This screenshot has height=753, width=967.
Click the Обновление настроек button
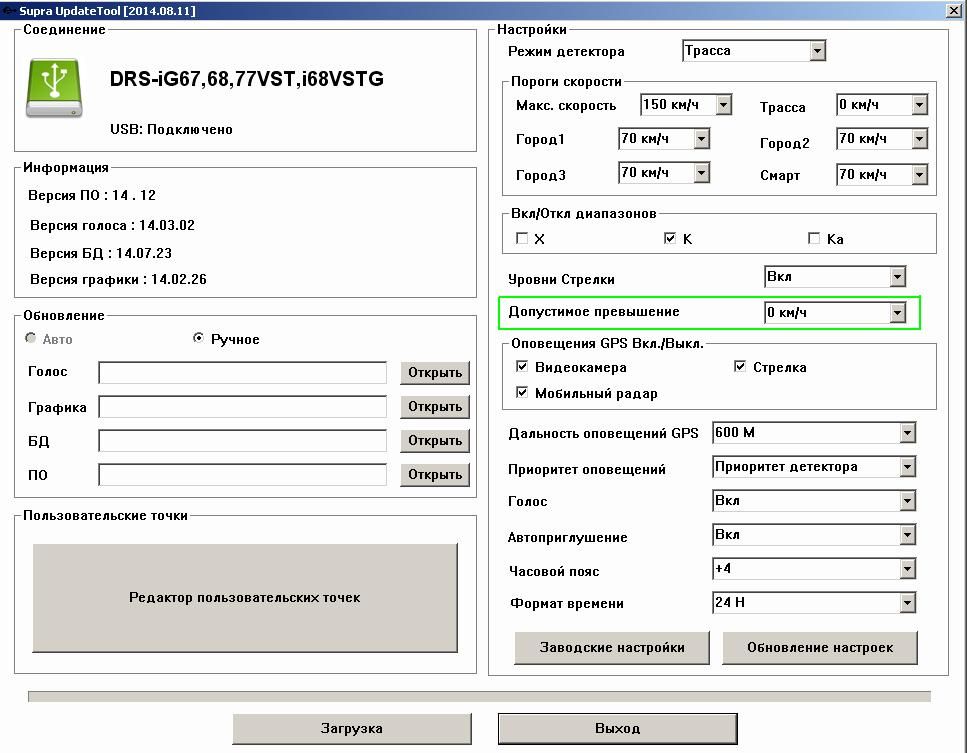click(x=819, y=647)
